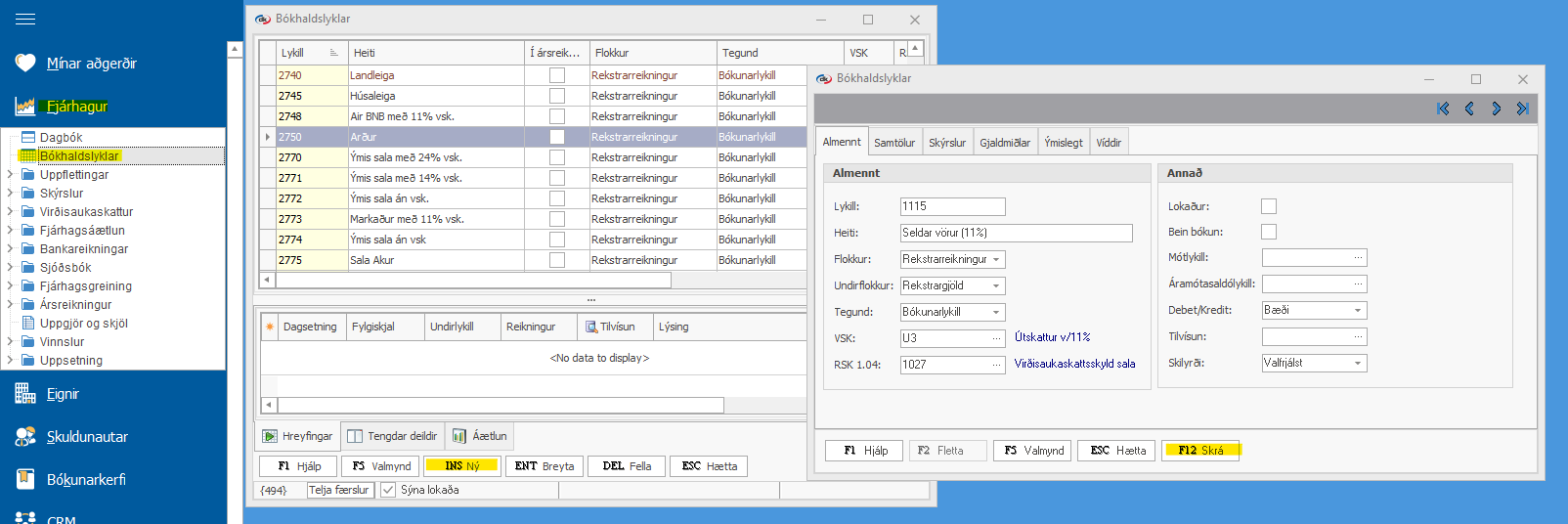Jump to last record arrow icon

pyautogui.click(x=1522, y=109)
